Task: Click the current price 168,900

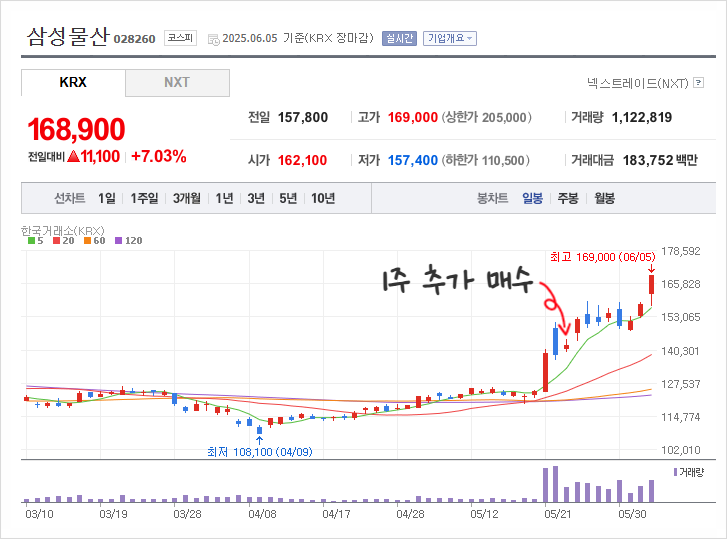Action: click(77, 129)
